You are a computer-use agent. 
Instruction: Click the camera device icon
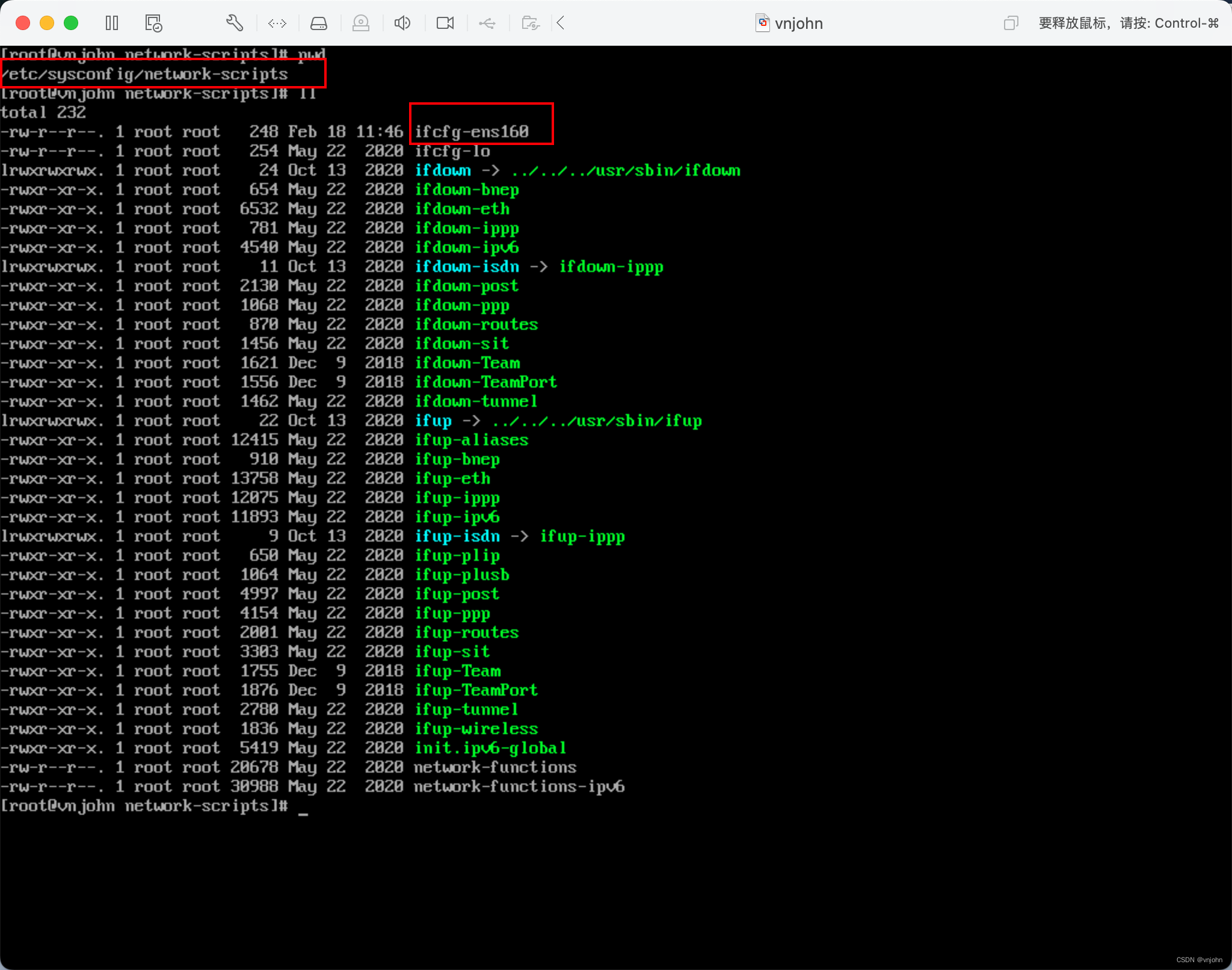[x=445, y=23]
